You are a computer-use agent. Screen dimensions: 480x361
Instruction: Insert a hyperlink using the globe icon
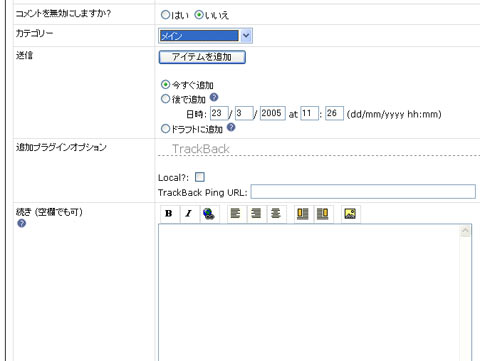[x=209, y=214]
